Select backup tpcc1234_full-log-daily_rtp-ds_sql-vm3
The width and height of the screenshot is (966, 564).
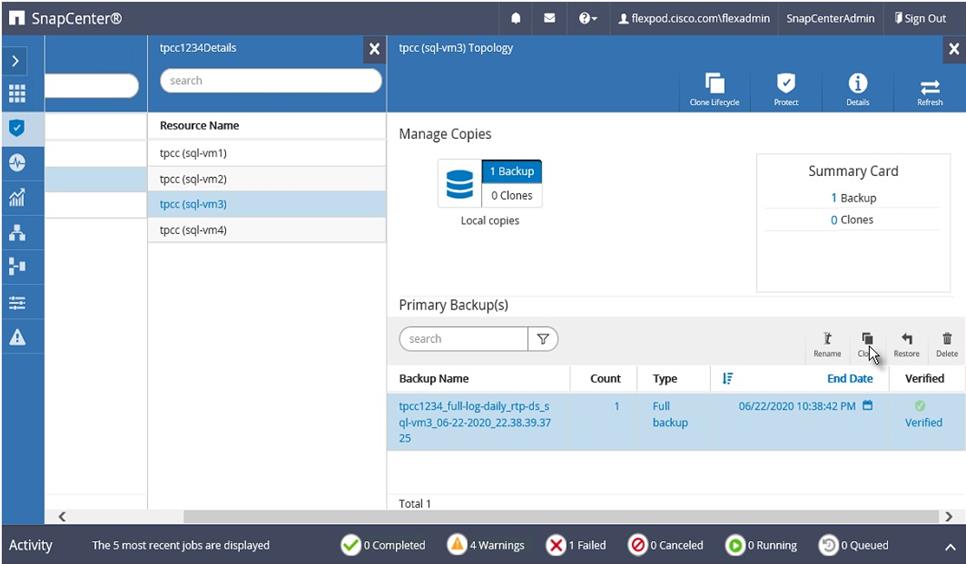474,422
